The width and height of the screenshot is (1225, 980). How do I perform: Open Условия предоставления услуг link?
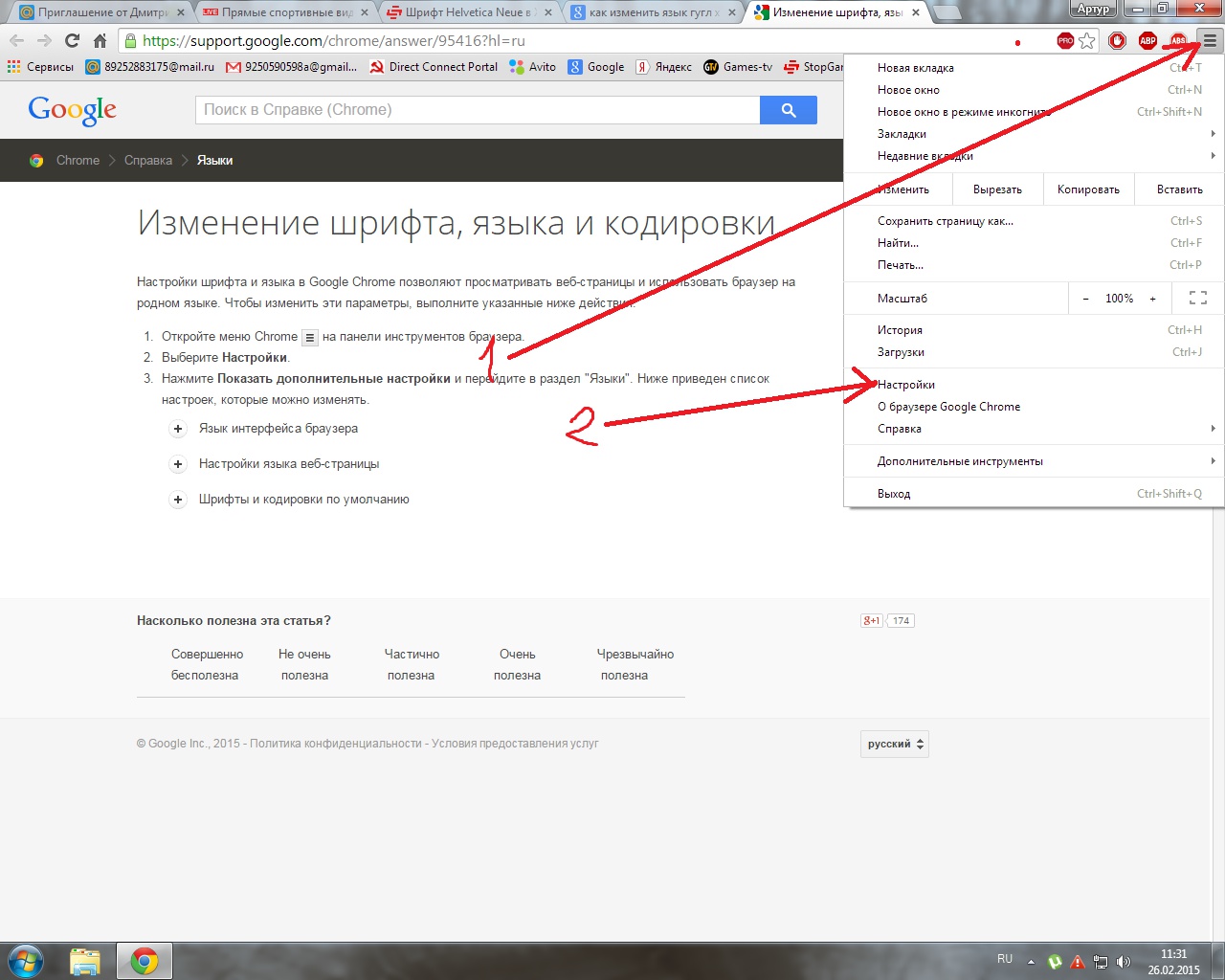coord(515,744)
